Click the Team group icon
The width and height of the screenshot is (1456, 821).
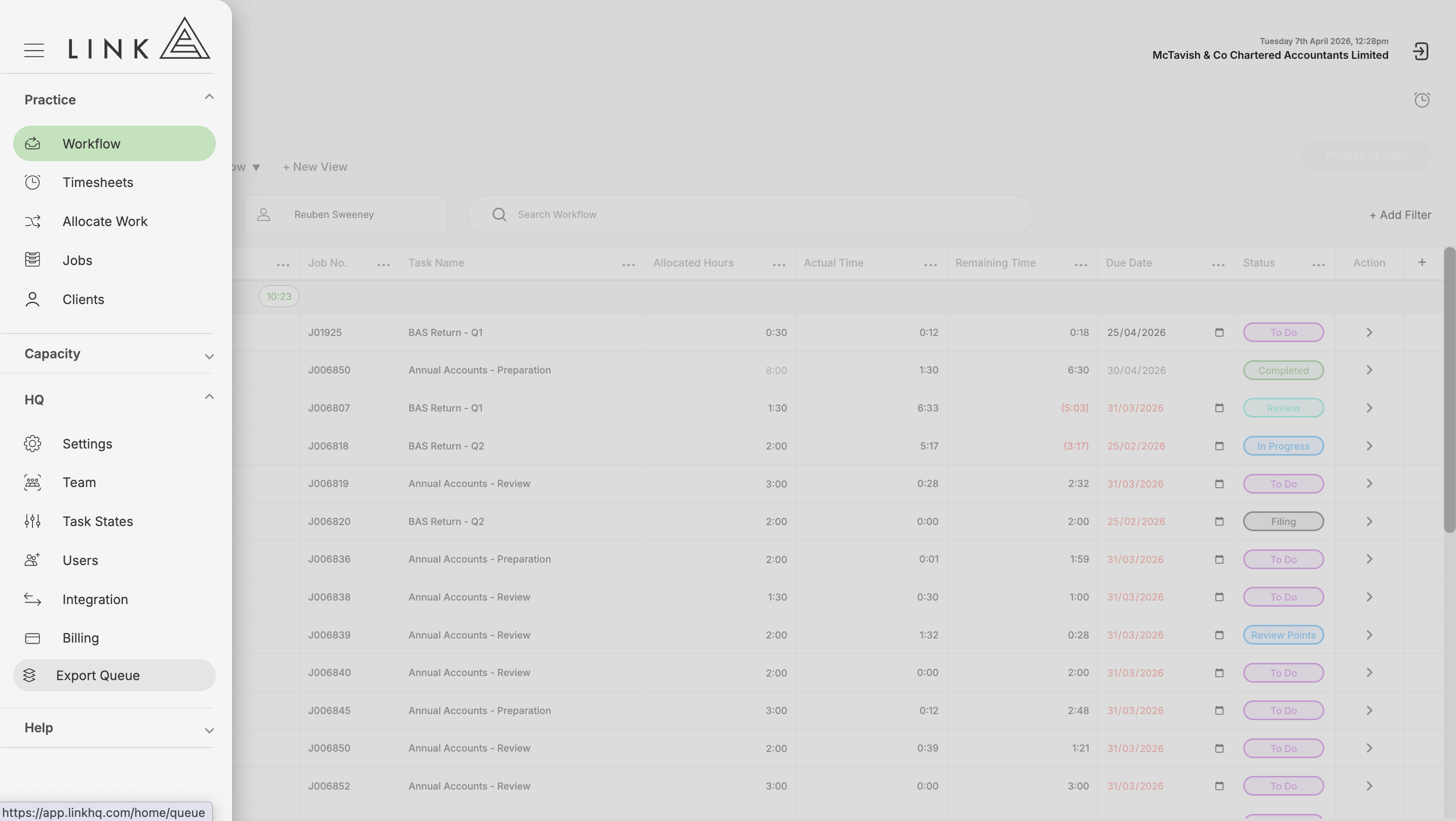pyautogui.click(x=33, y=483)
